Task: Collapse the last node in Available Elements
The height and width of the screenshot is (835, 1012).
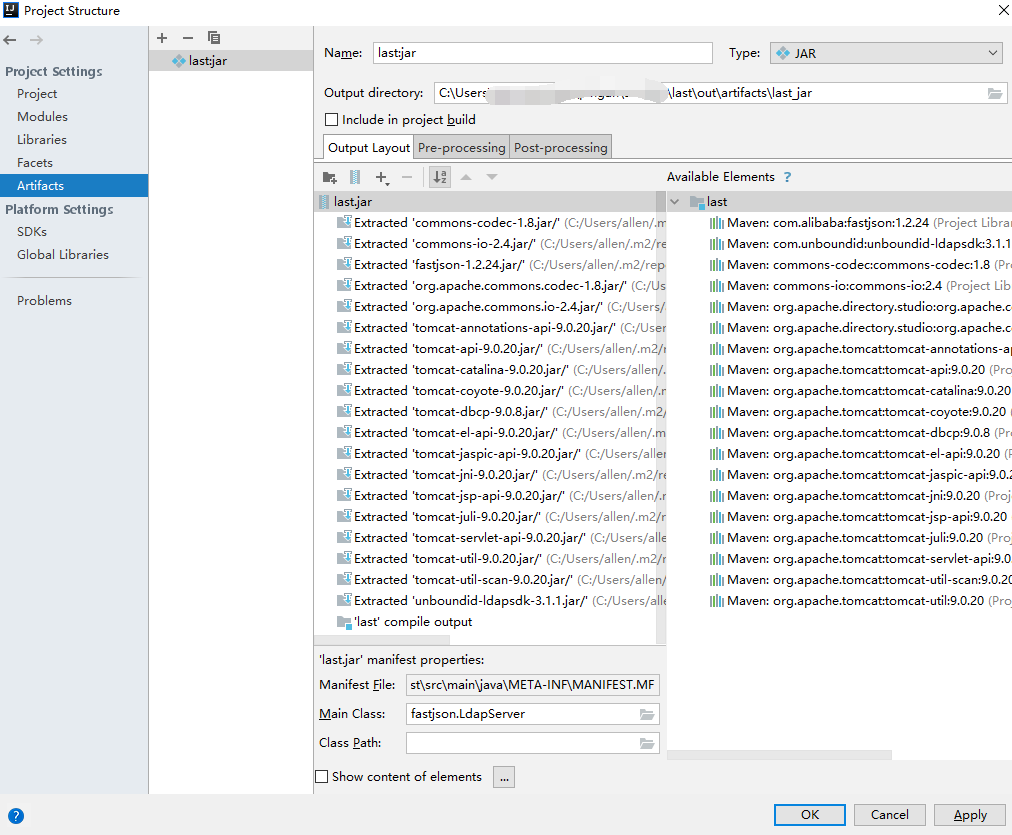Action: coord(675,201)
